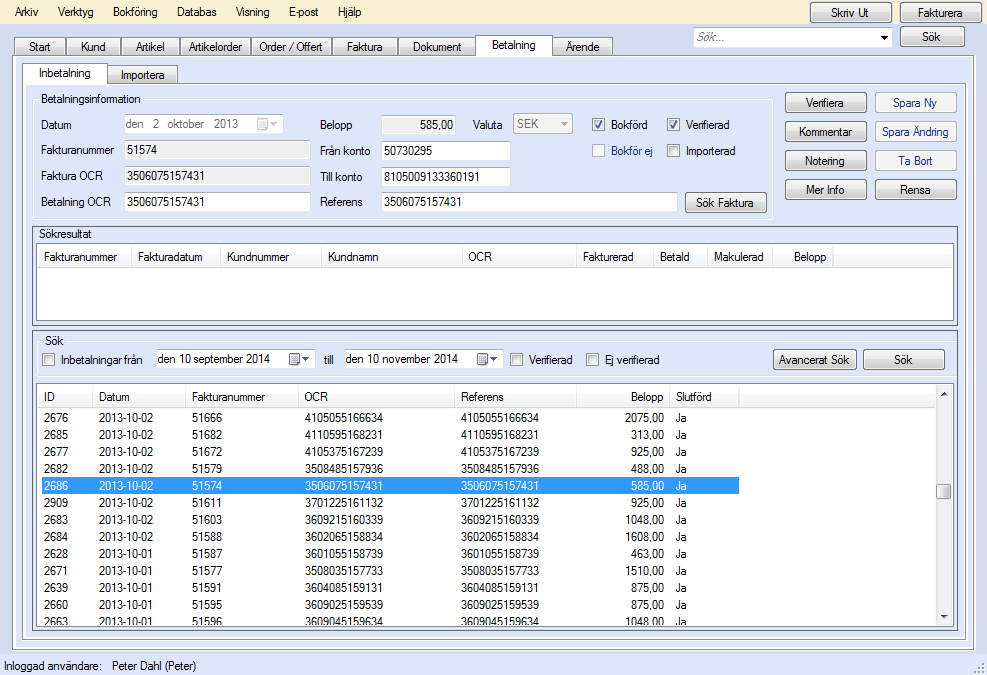Open the Verktyg menu

(x=76, y=12)
